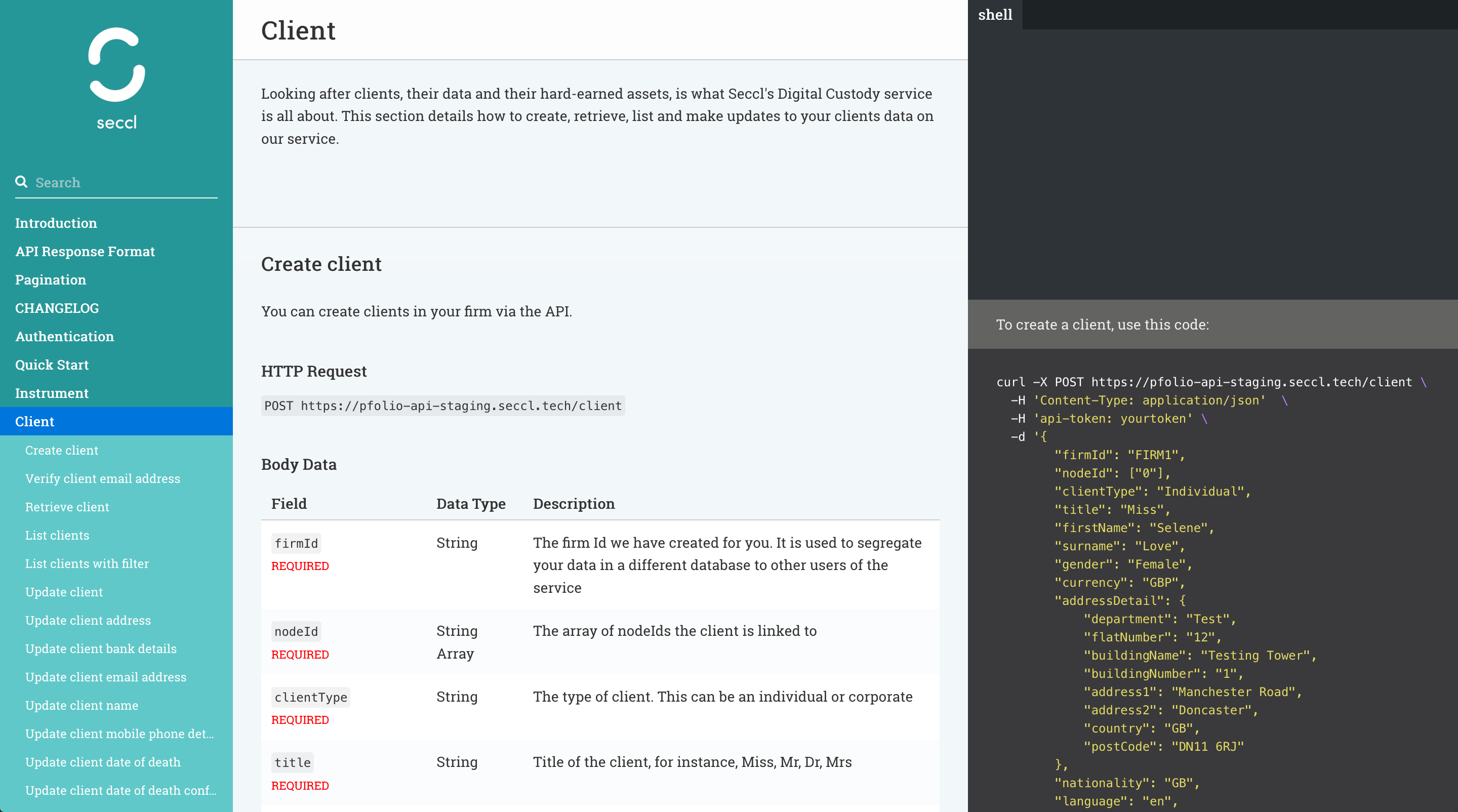Navigate to the Authentication section

tap(64, 336)
